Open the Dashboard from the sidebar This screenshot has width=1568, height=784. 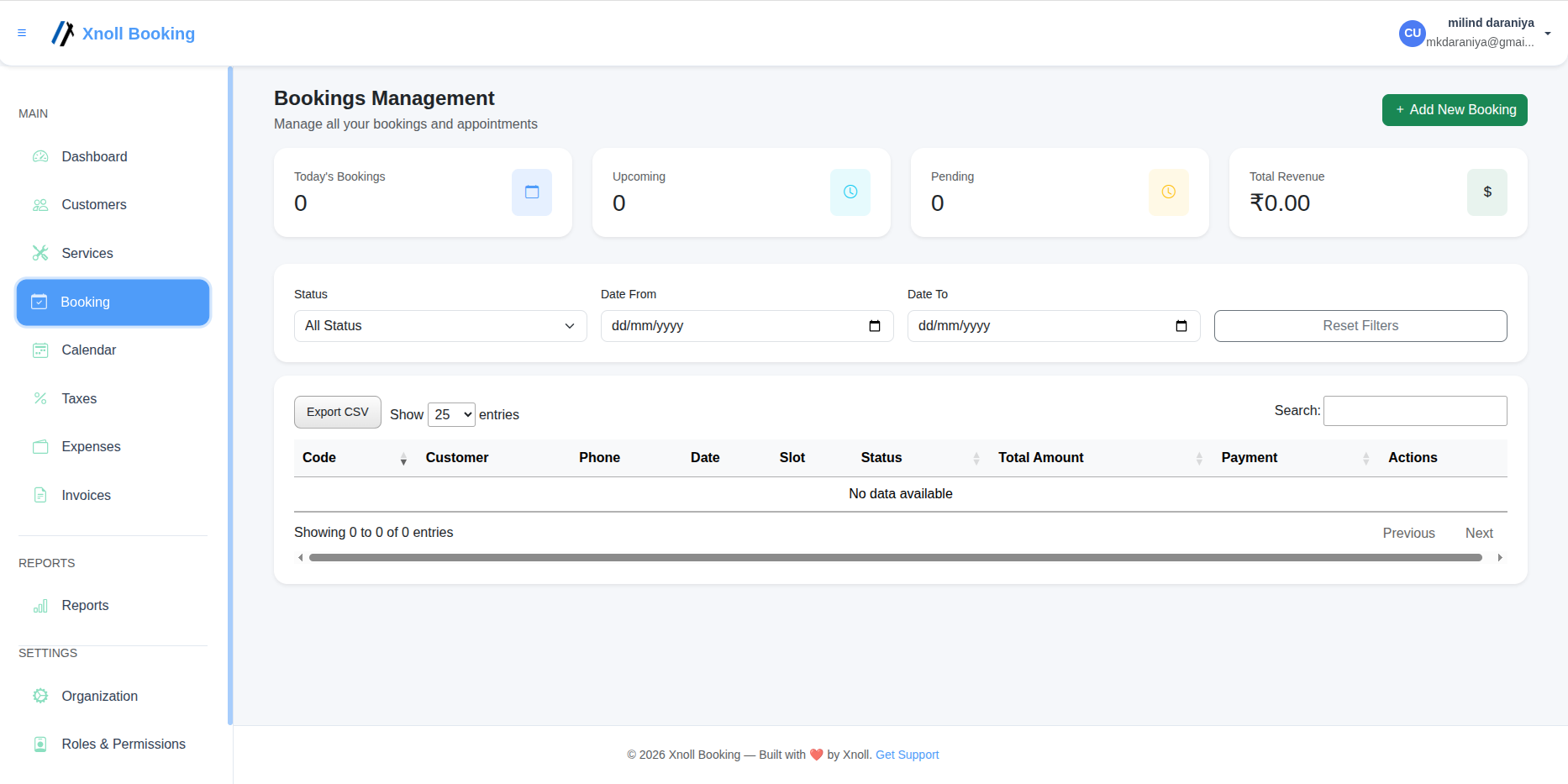tap(93, 156)
